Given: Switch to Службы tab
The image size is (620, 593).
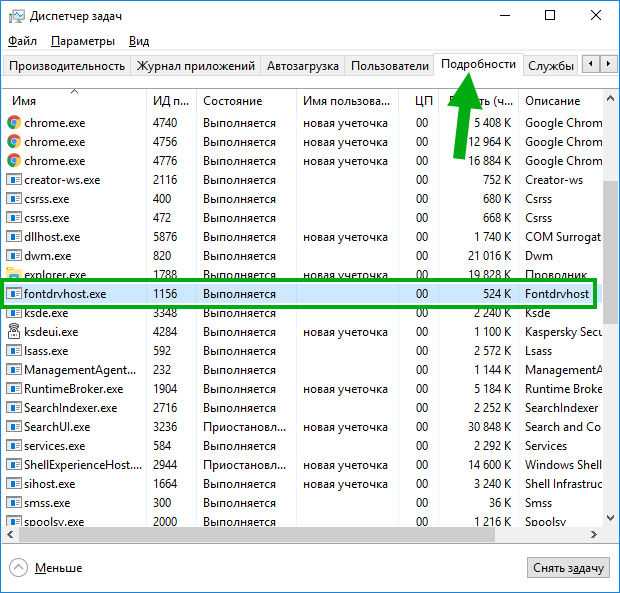Looking at the screenshot, I should point(551,66).
